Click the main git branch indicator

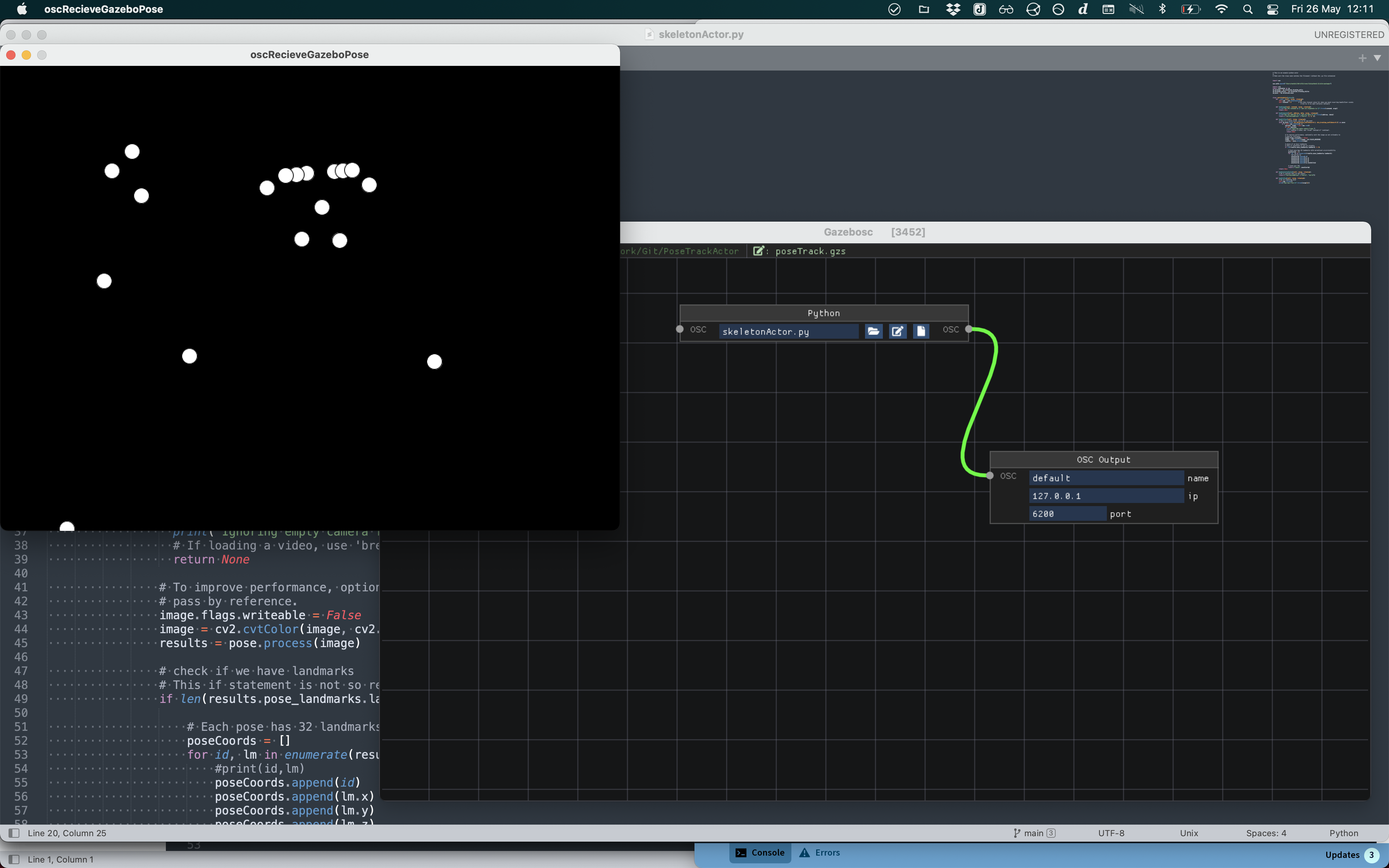(1033, 833)
